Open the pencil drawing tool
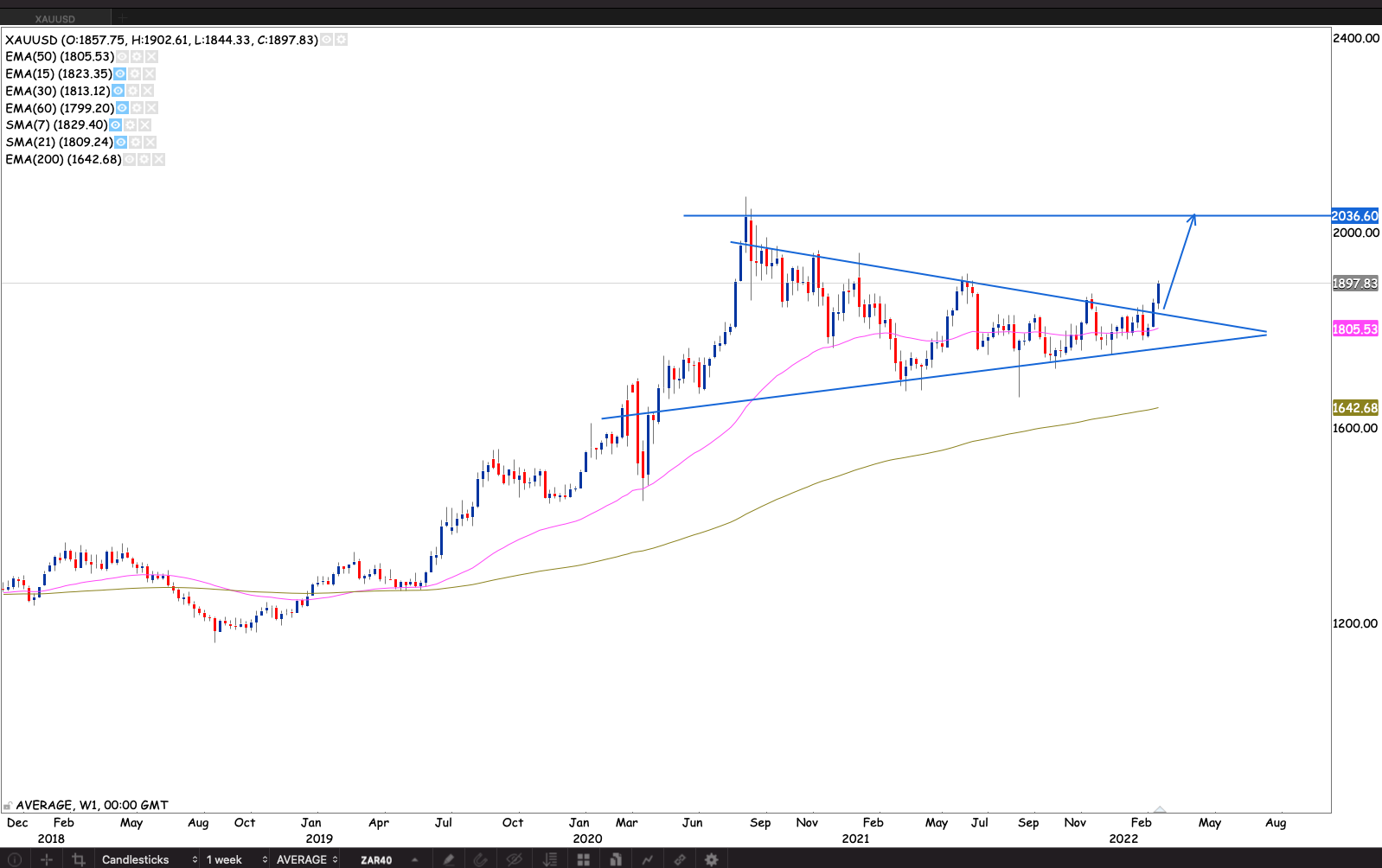Viewport: 1382px width, 868px height. pyautogui.click(x=448, y=859)
